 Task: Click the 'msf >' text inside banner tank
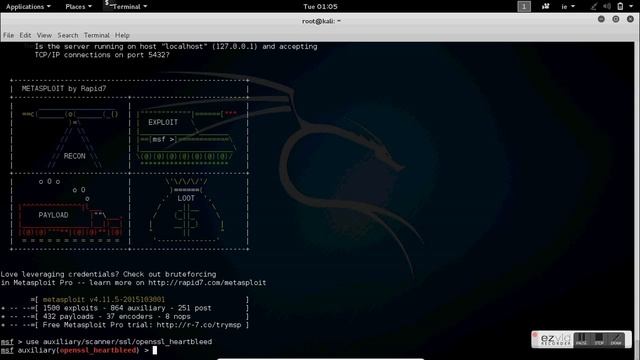tap(162, 140)
